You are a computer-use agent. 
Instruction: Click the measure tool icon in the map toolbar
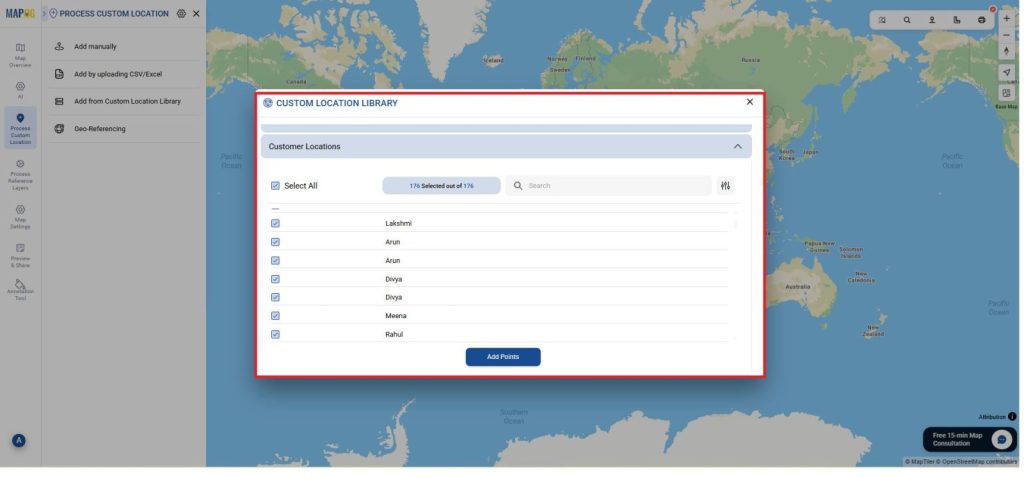pos(957,20)
